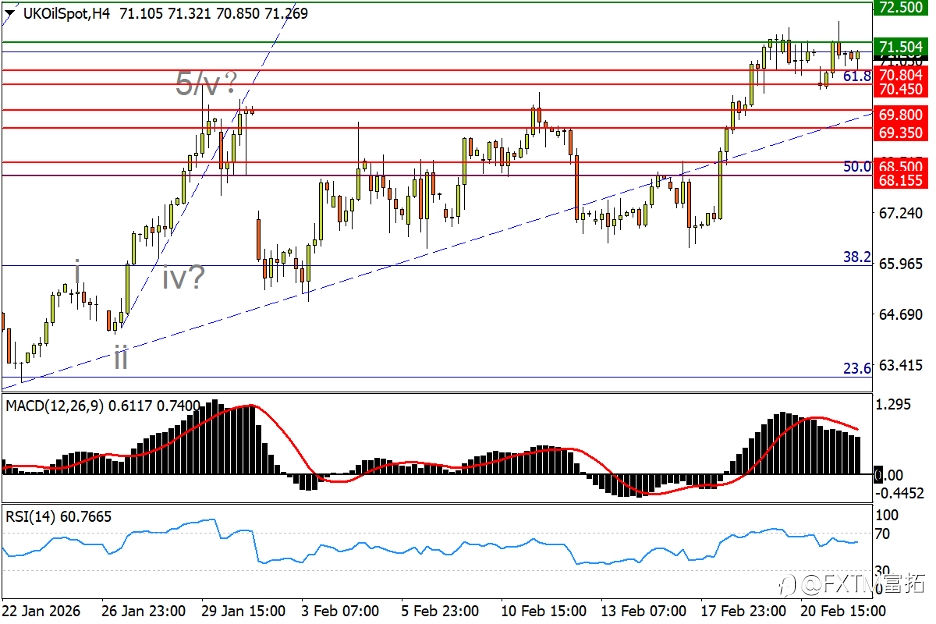Click the red 69.800 level label
This screenshot has width=936, height=624.
point(900,115)
